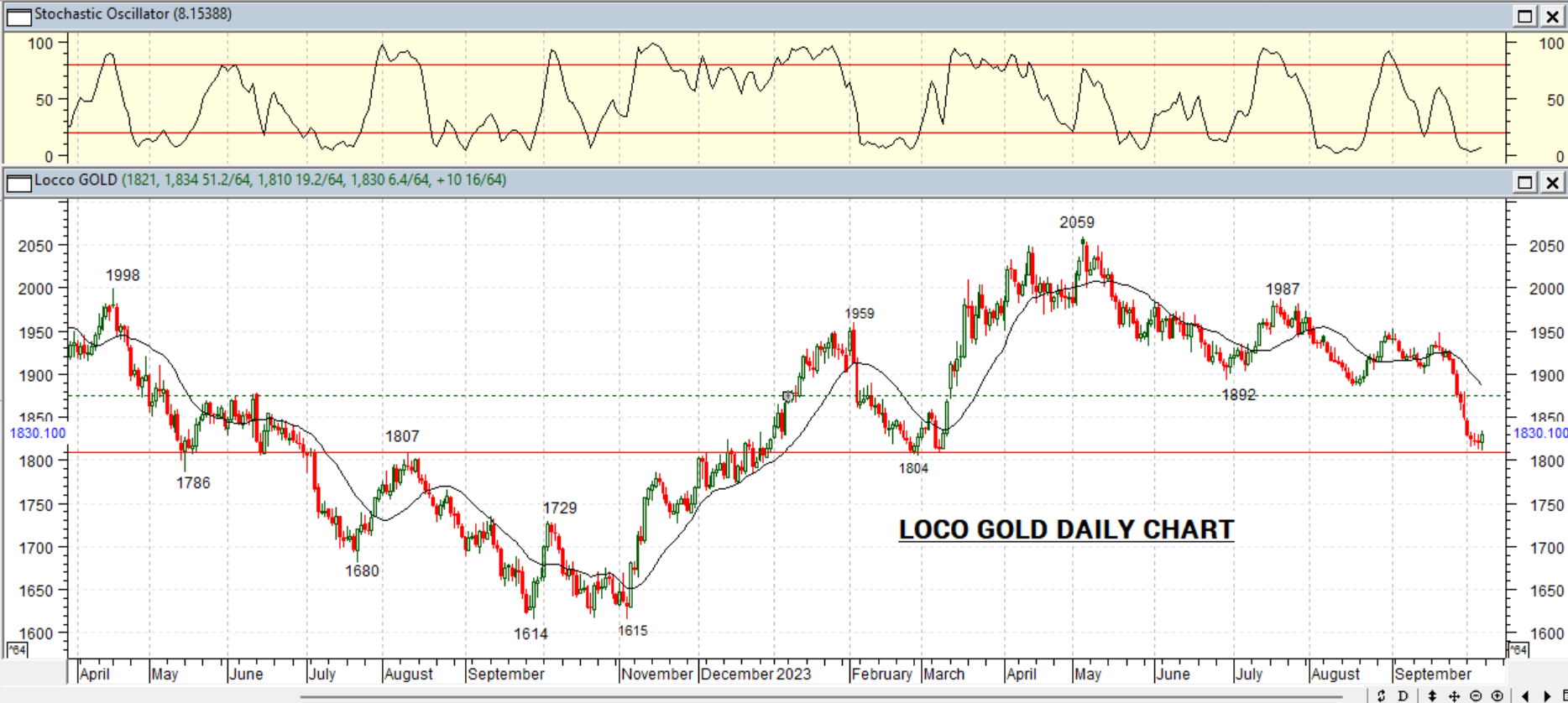Click the D daily periodicity button

pyautogui.click(x=1403, y=695)
